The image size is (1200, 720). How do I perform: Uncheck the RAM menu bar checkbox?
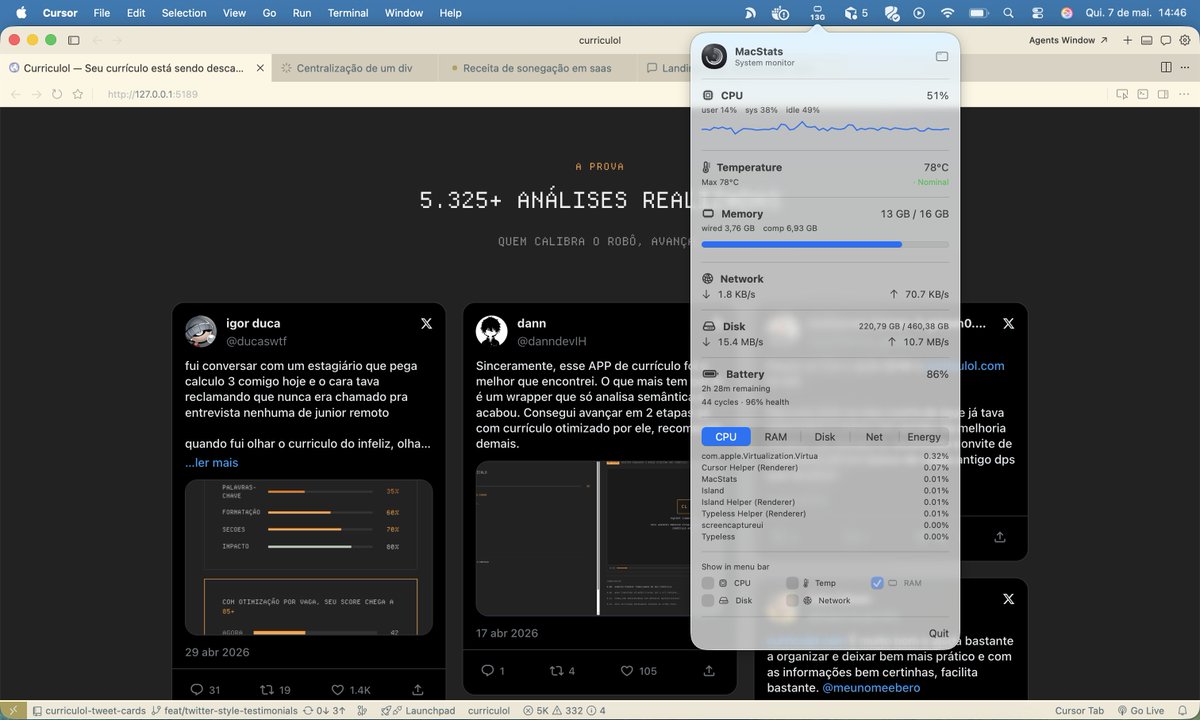(877, 583)
